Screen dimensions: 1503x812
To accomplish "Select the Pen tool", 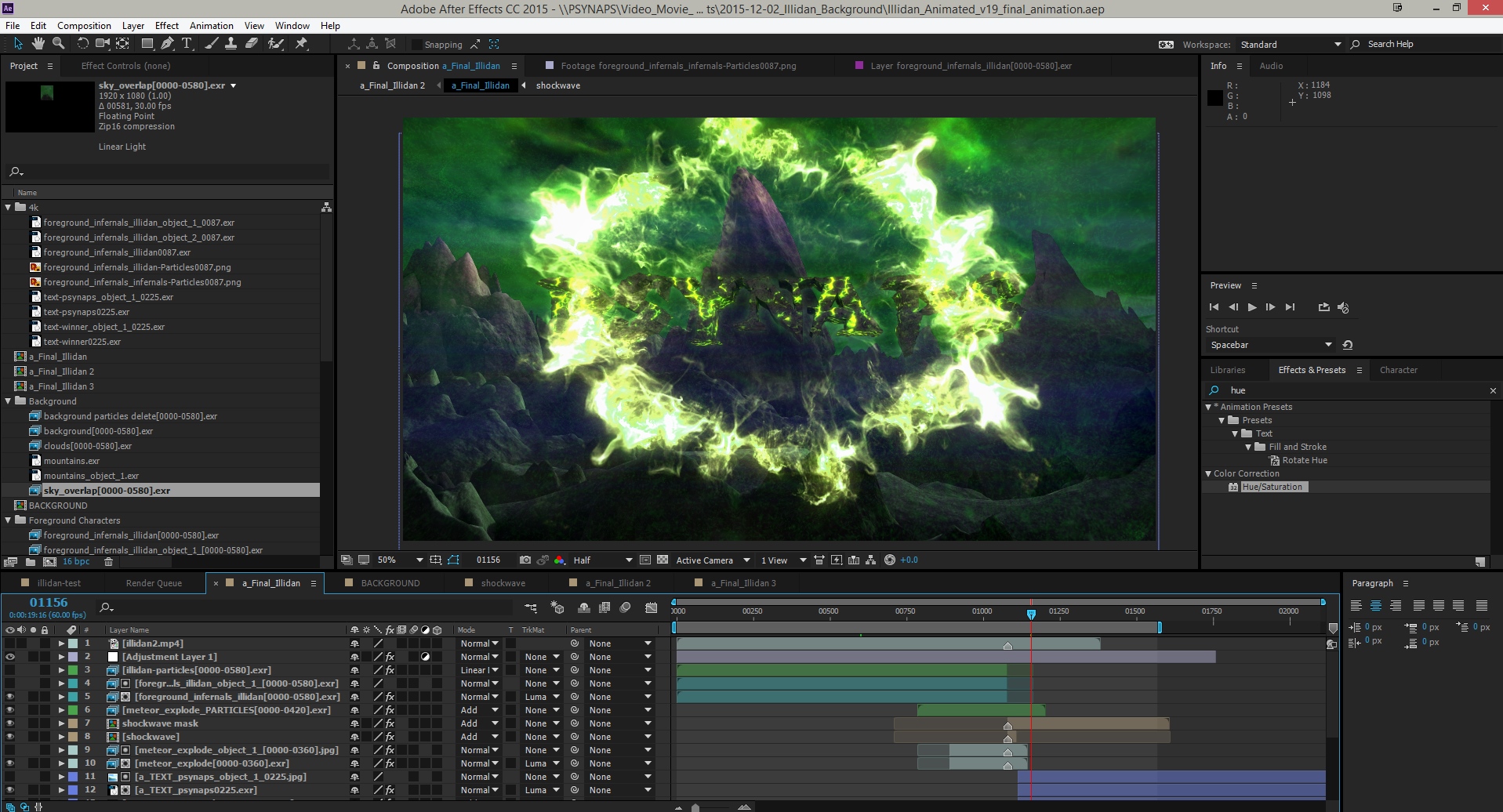I will tap(167, 44).
